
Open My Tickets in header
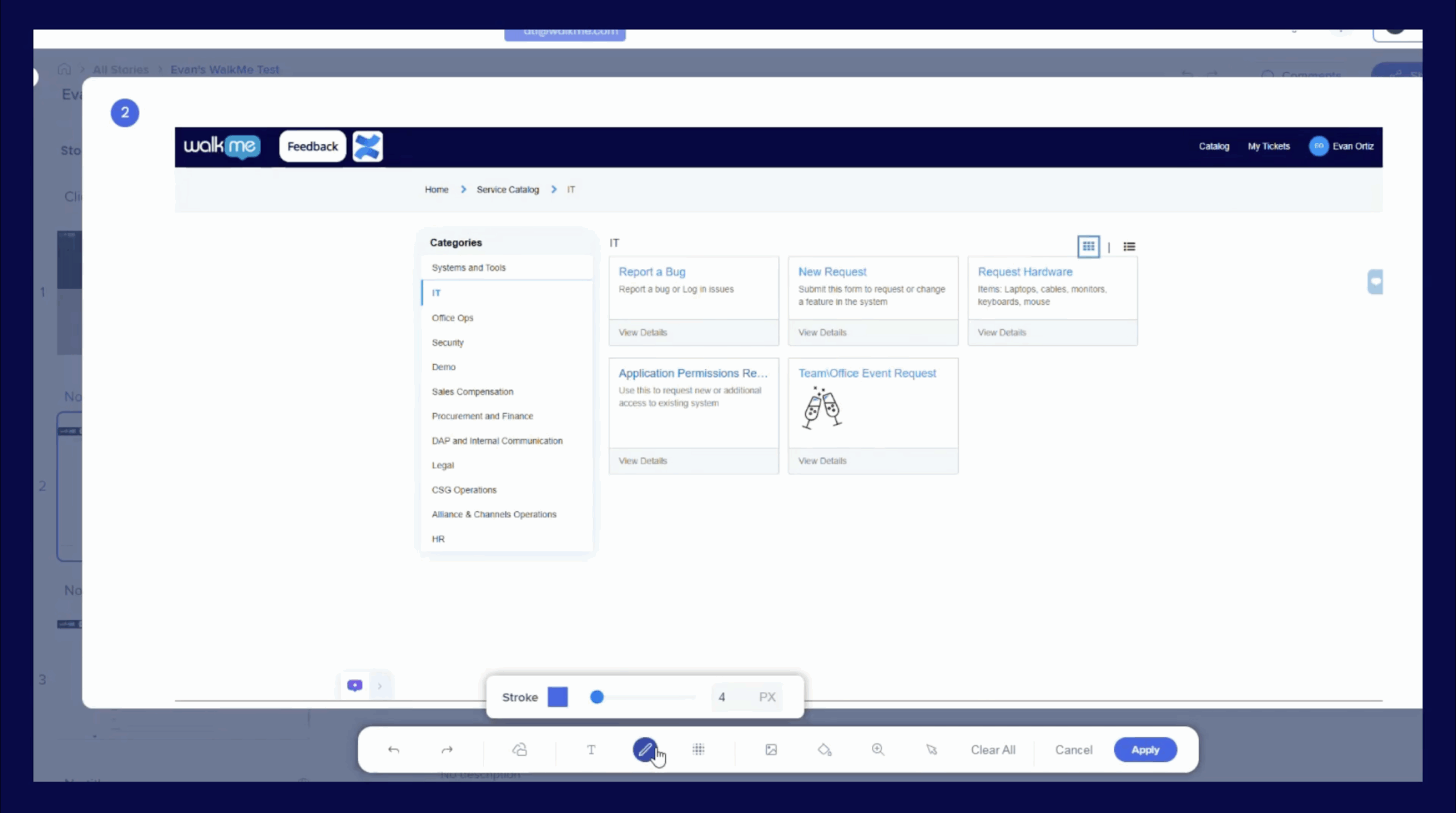[1268, 146]
